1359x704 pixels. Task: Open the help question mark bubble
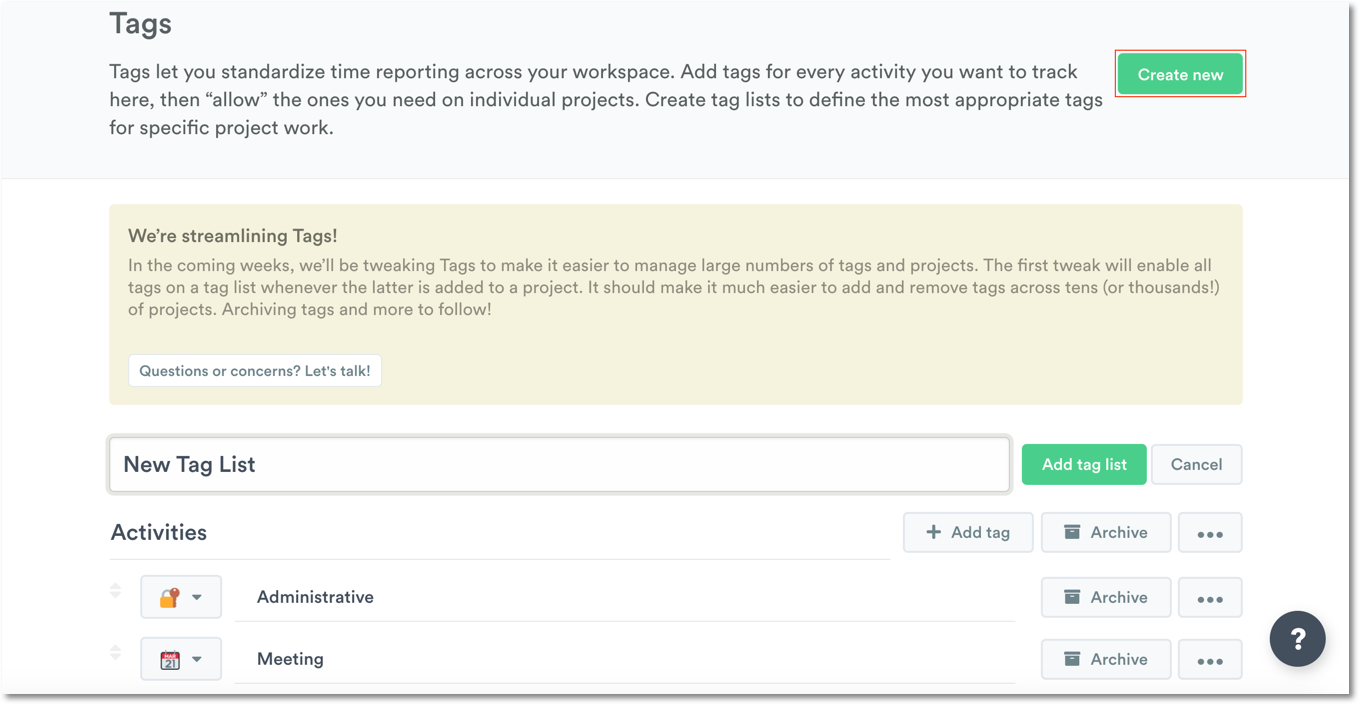1297,638
